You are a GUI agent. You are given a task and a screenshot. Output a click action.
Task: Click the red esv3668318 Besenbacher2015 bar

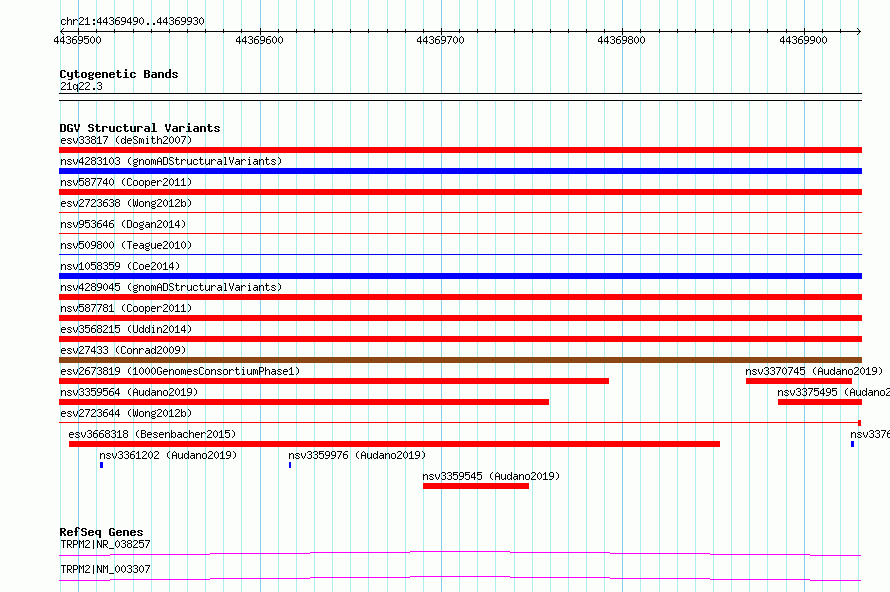(x=394, y=444)
